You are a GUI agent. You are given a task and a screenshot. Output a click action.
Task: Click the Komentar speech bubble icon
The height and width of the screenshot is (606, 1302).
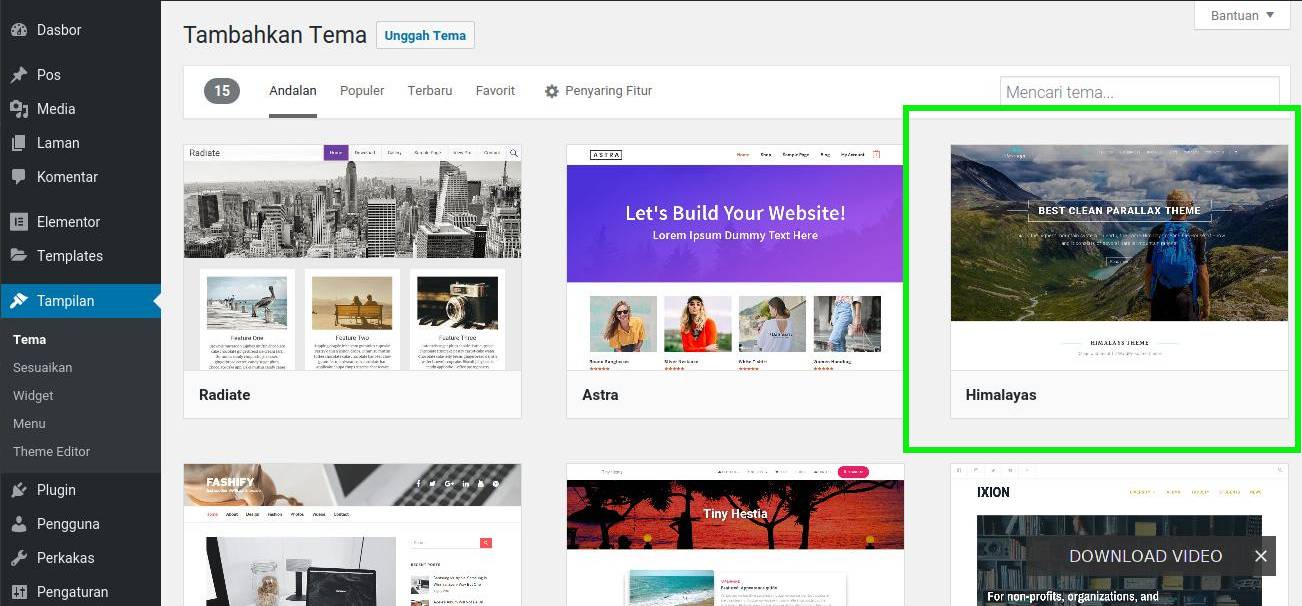click(x=19, y=177)
